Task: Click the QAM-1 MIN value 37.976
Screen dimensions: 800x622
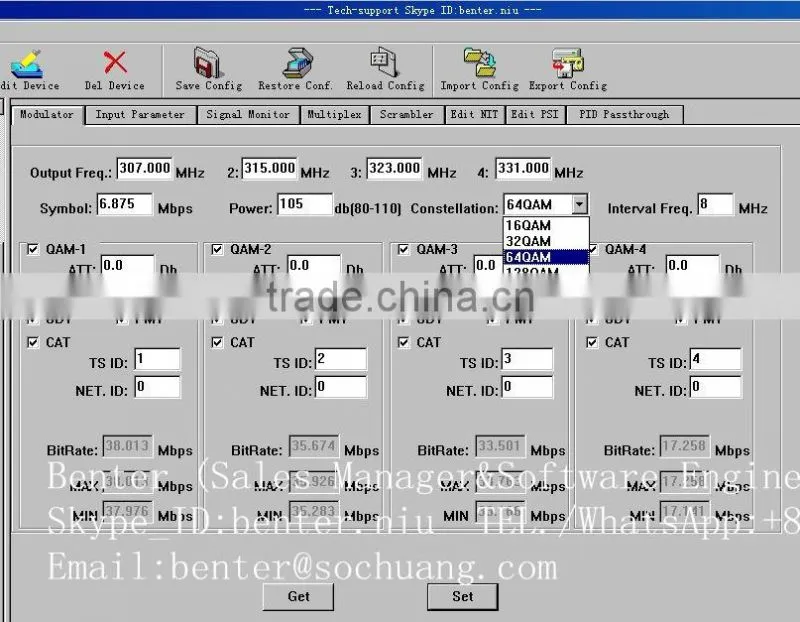Action: tap(128, 511)
